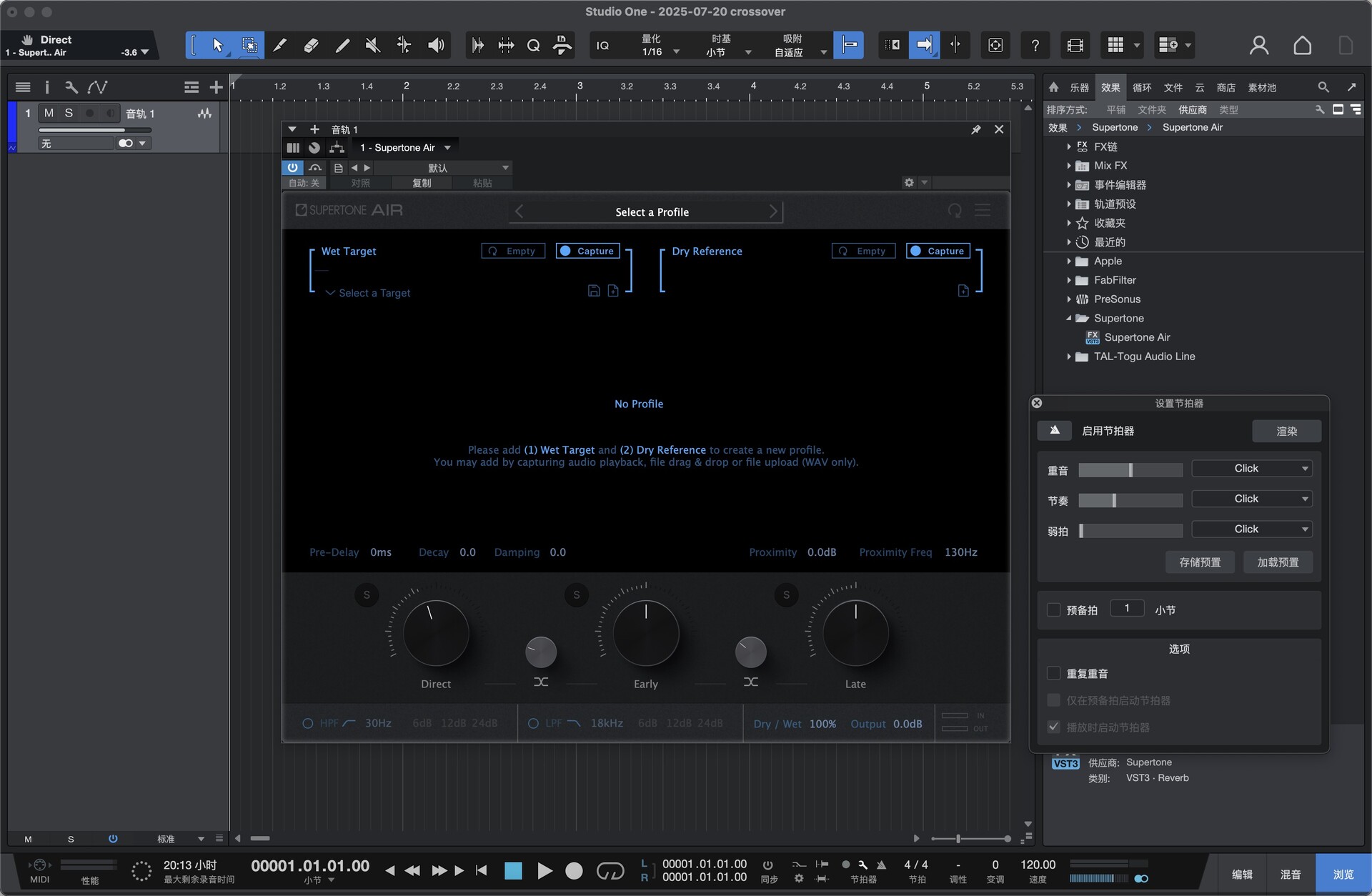Click the Q quantize icon
The height and width of the screenshot is (896, 1372).
point(533,45)
